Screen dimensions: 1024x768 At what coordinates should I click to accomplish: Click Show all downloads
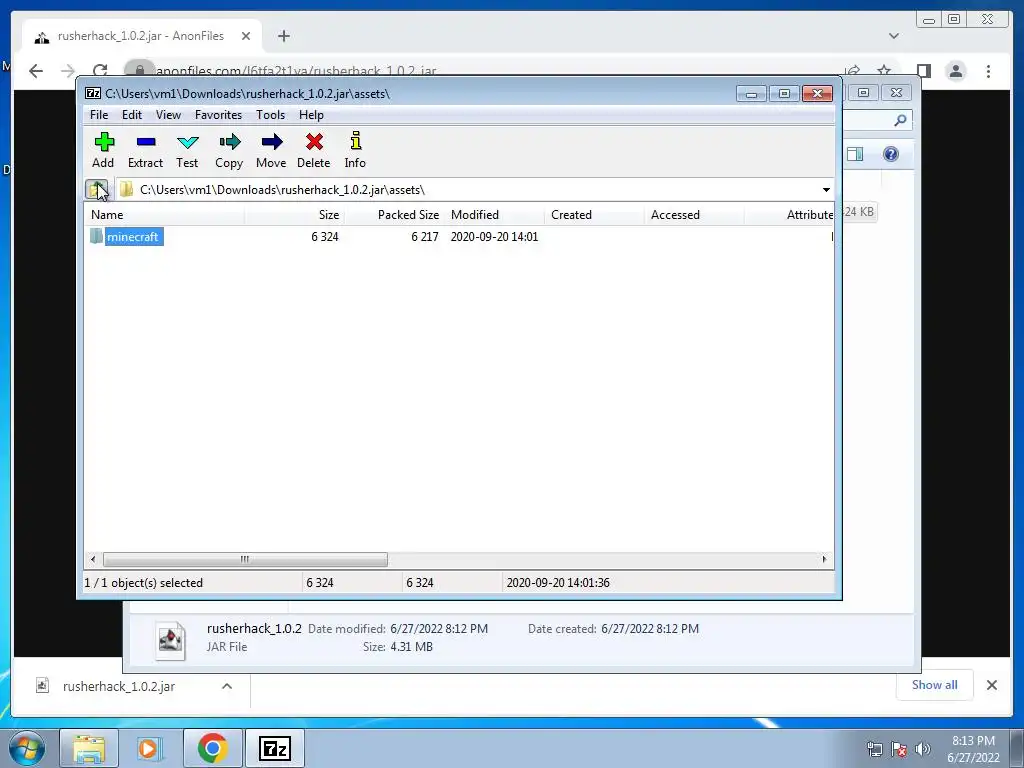(x=935, y=684)
